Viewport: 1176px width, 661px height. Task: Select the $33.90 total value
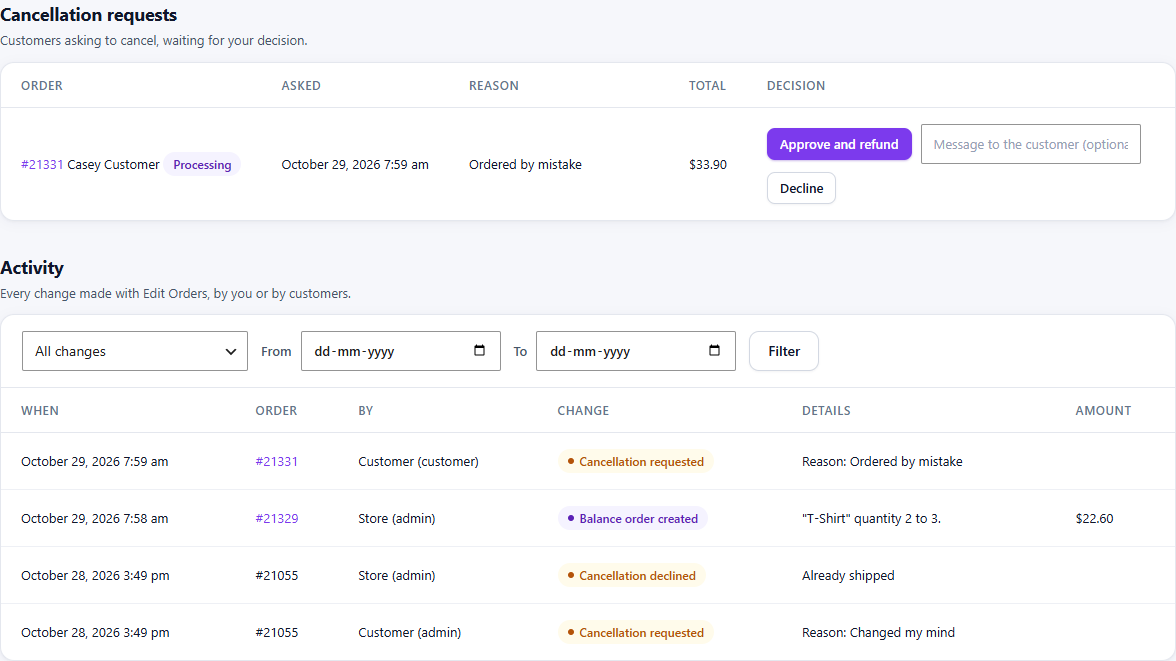pos(707,164)
